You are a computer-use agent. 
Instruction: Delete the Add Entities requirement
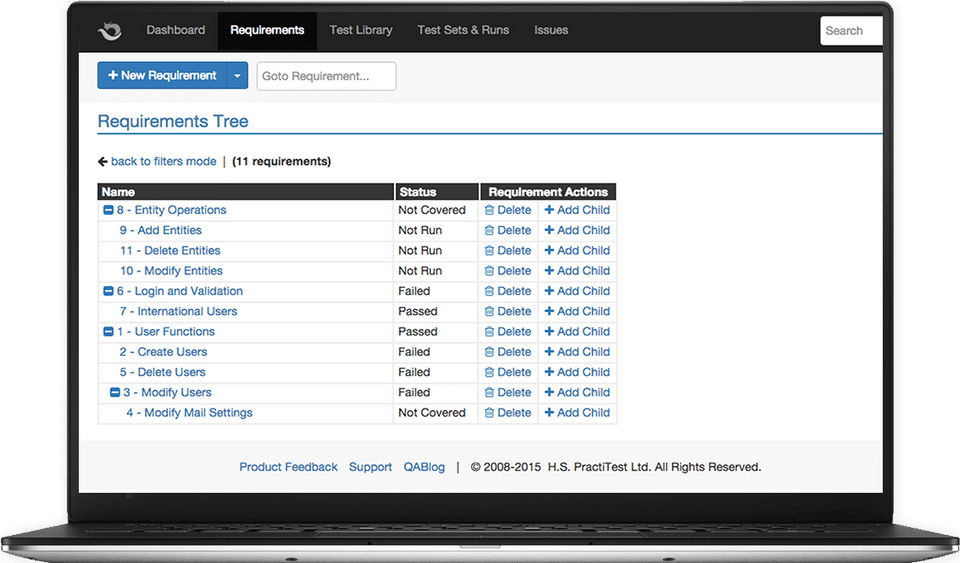click(x=508, y=230)
